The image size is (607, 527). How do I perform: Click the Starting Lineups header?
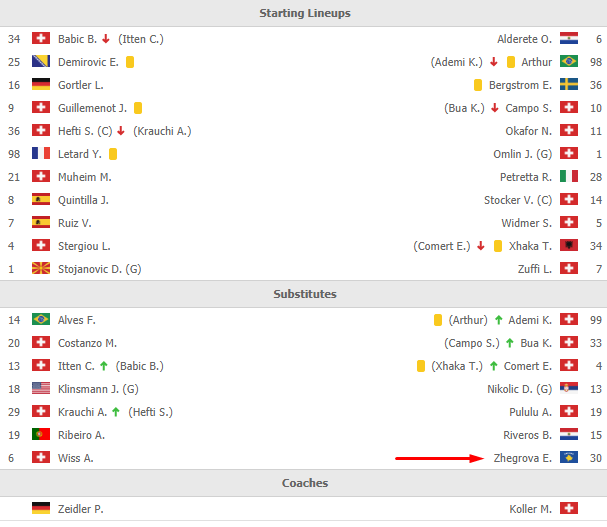[x=304, y=13]
